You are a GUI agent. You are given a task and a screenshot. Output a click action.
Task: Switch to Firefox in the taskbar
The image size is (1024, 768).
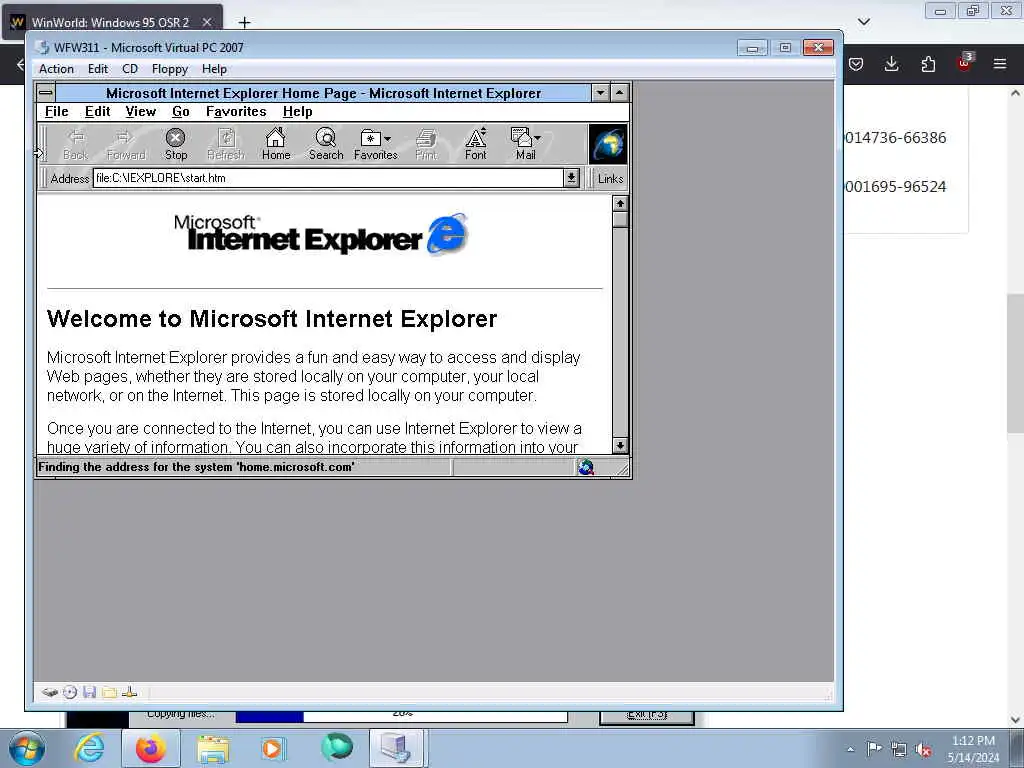pyautogui.click(x=151, y=748)
